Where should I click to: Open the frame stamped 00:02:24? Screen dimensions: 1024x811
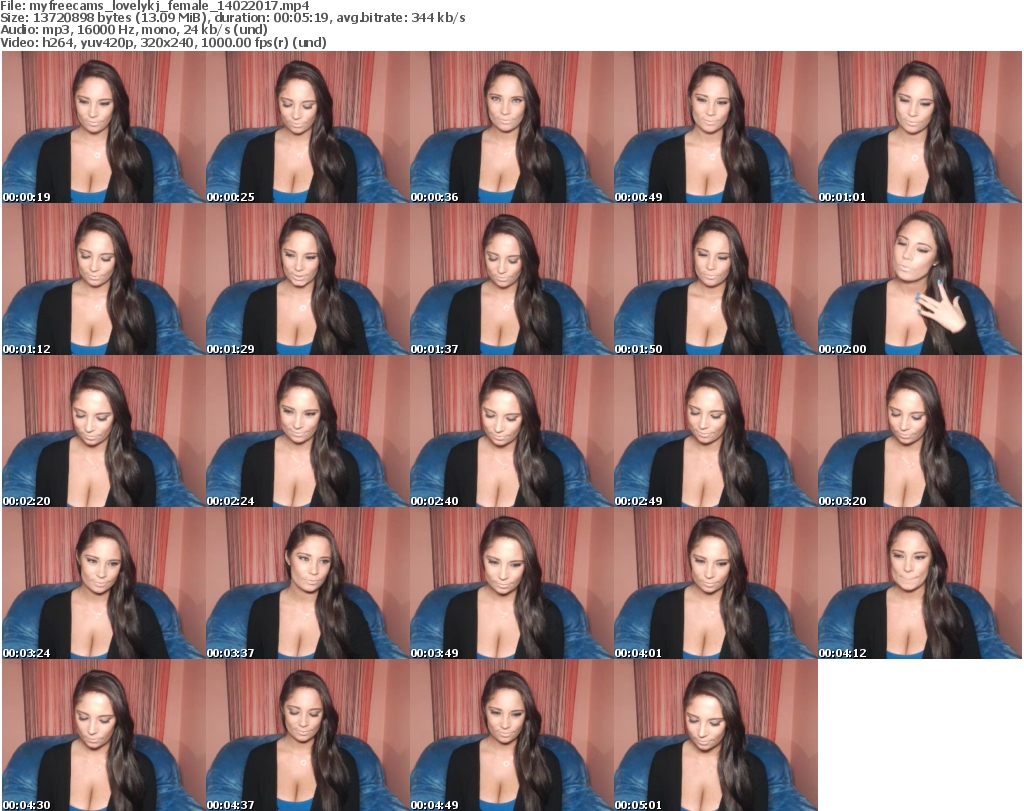click(308, 431)
